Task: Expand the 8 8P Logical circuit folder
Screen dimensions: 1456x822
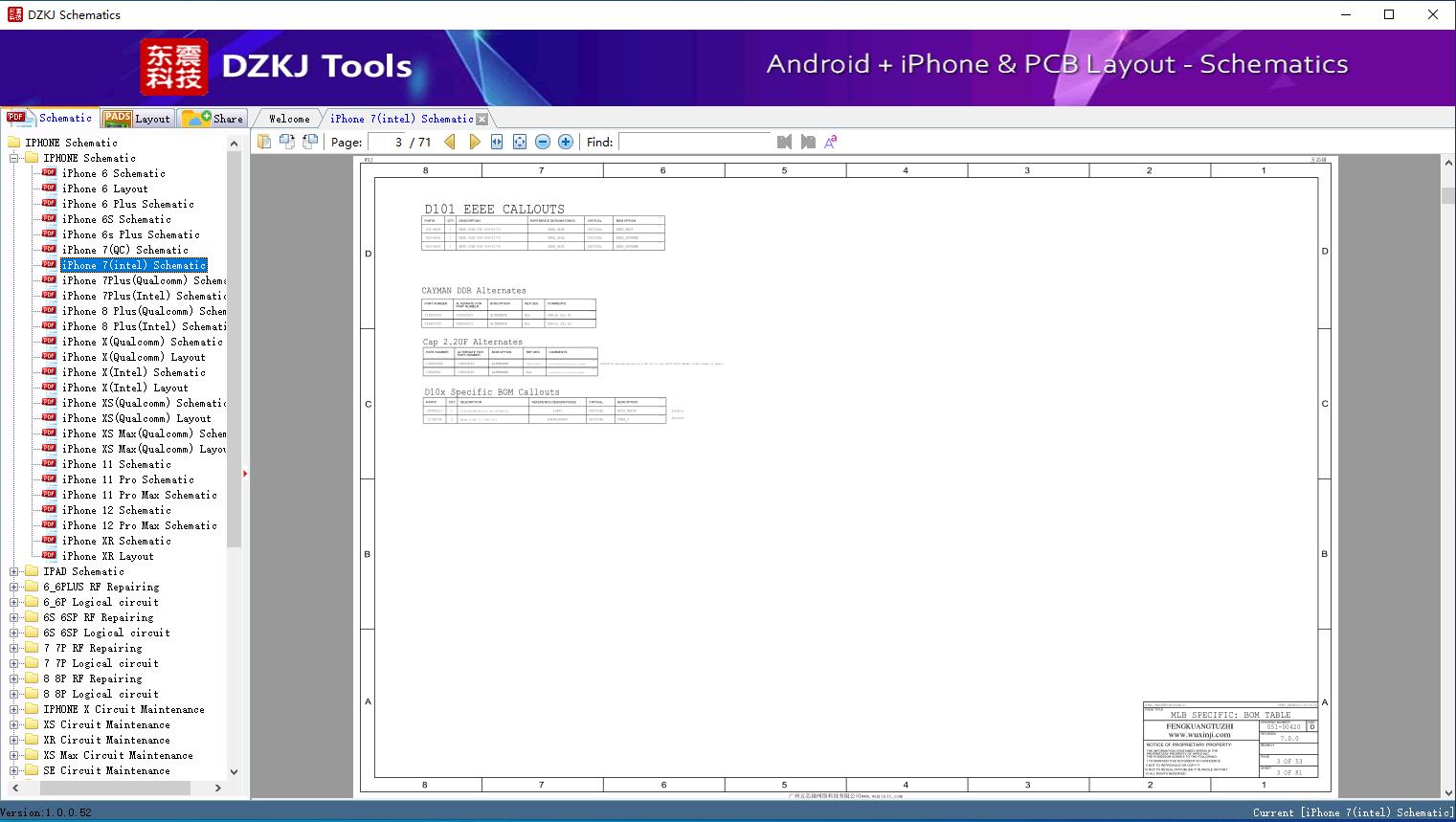Action: (x=14, y=694)
